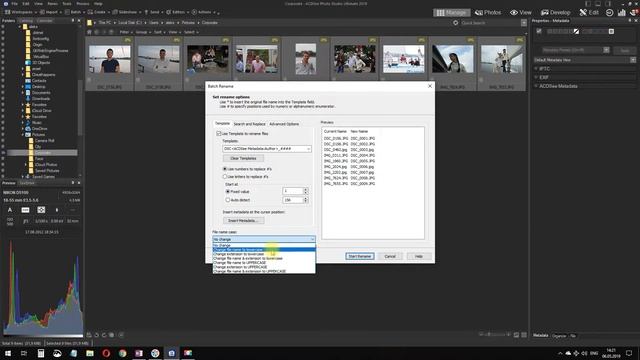This screenshot has width=640, height=360.
Task: Switch to Organize tab at bottom right
Action: pyautogui.click(x=559, y=336)
